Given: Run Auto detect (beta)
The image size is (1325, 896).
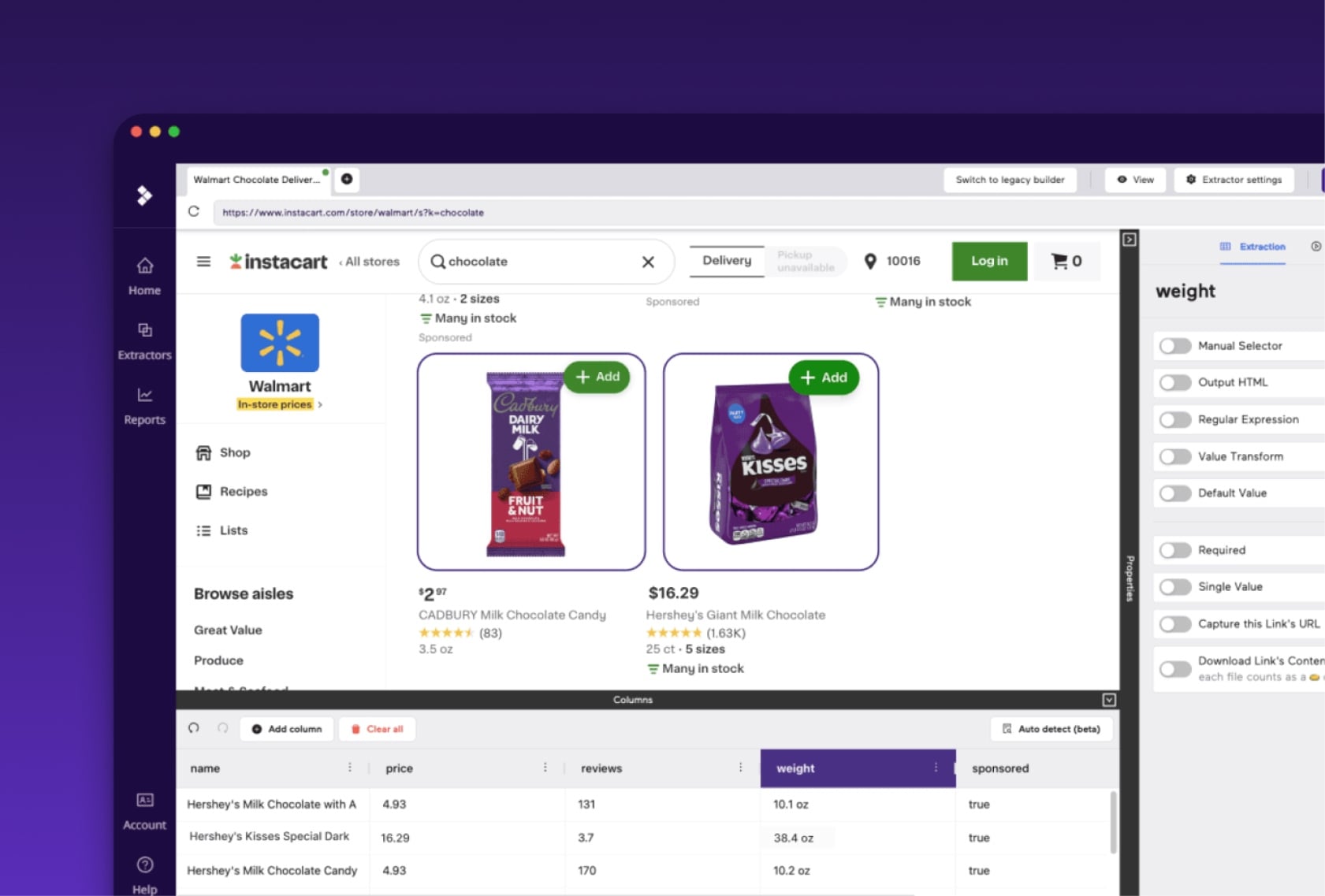Looking at the screenshot, I should click(x=1051, y=729).
